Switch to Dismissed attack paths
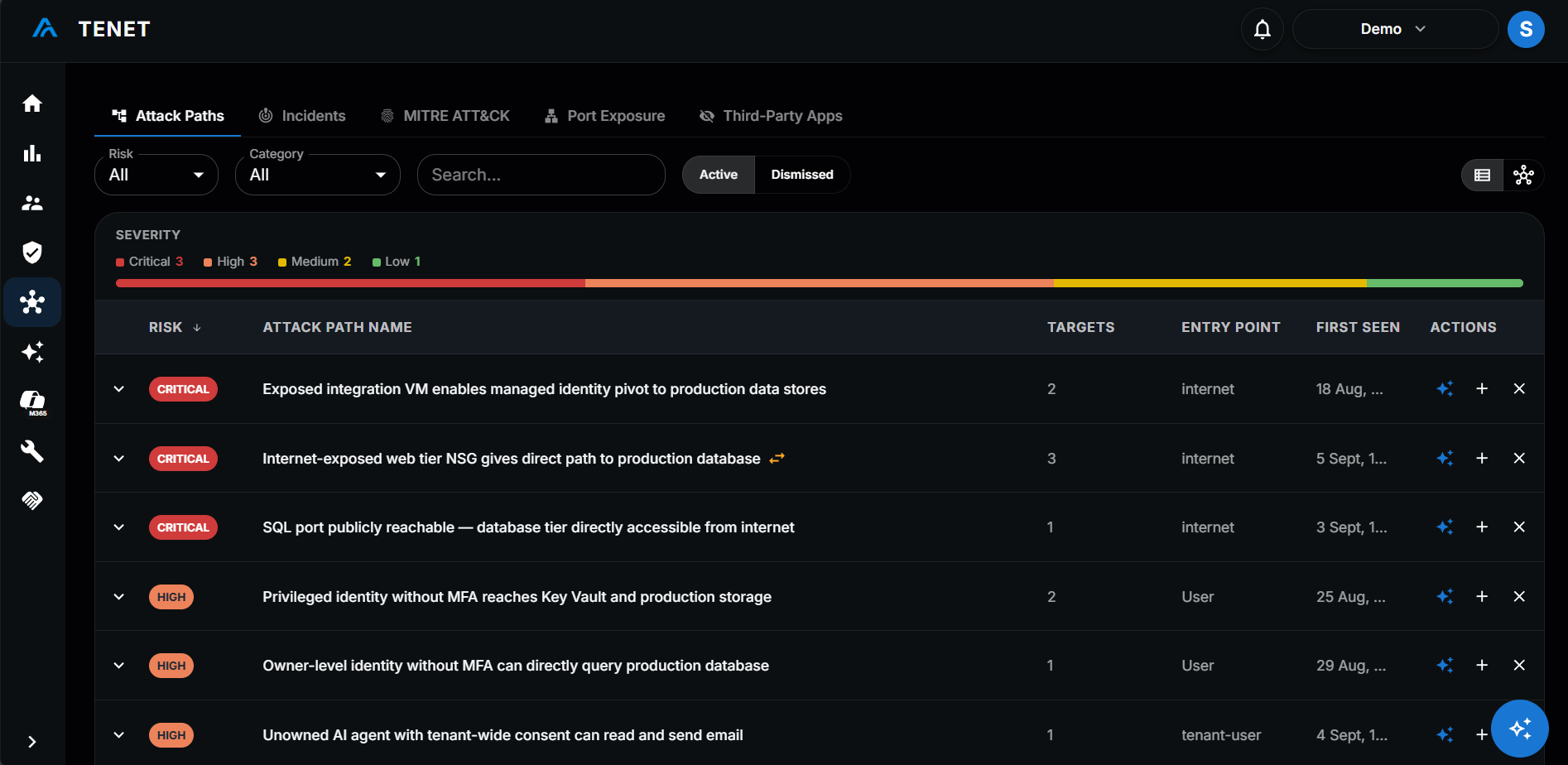 click(802, 175)
